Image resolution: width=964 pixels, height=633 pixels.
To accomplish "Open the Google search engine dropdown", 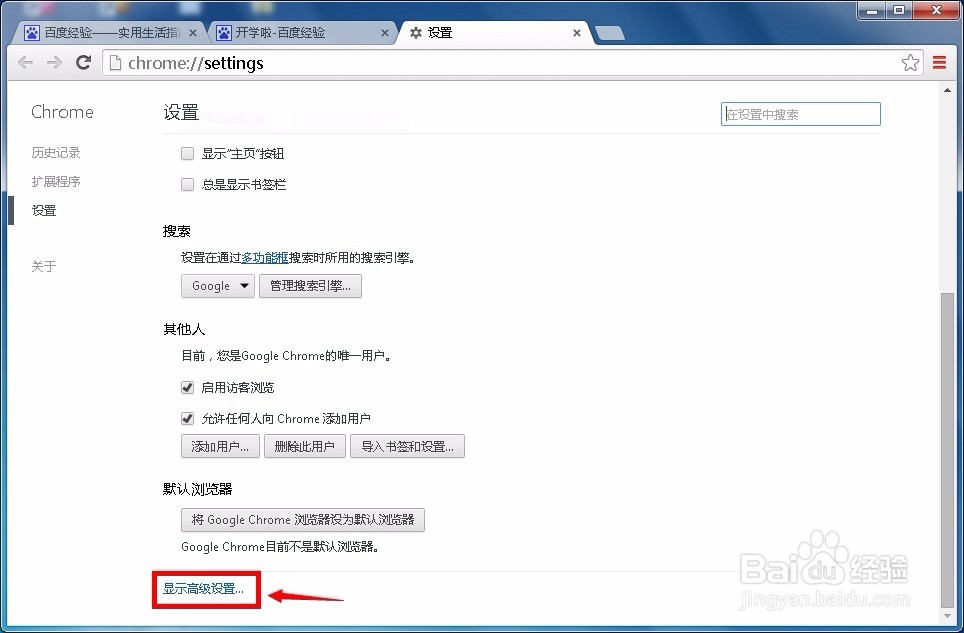I will [218, 286].
